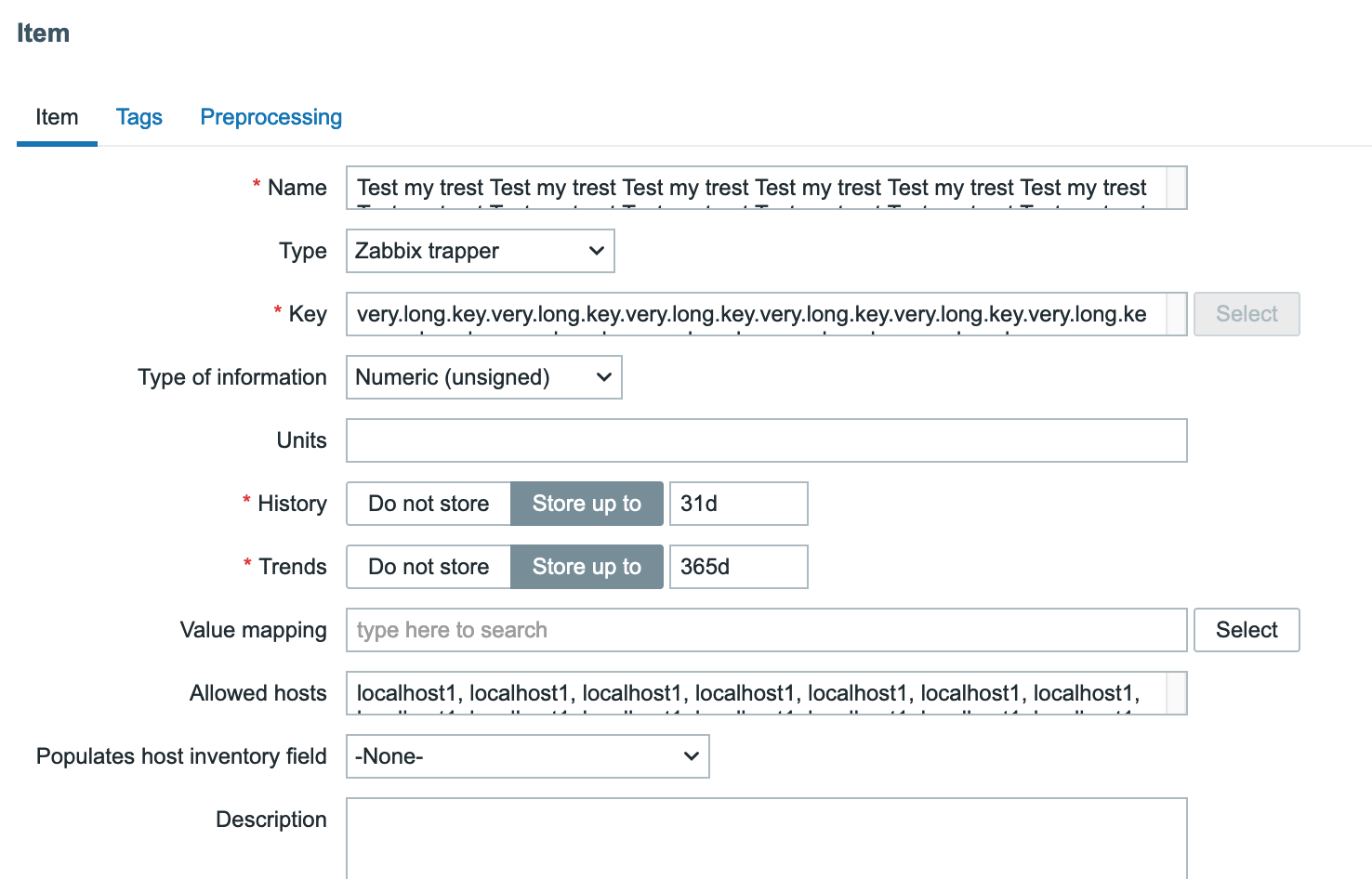Viewport: 1372px width, 879px height.
Task: Open the Type dropdown showing Zabbix trapper
Action: [481, 251]
